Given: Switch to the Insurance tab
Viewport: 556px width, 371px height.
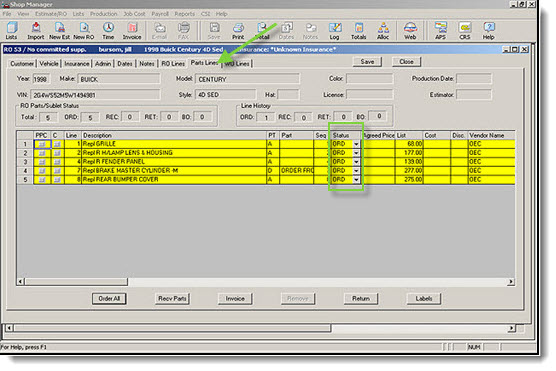Looking at the screenshot, I should tap(77, 64).
